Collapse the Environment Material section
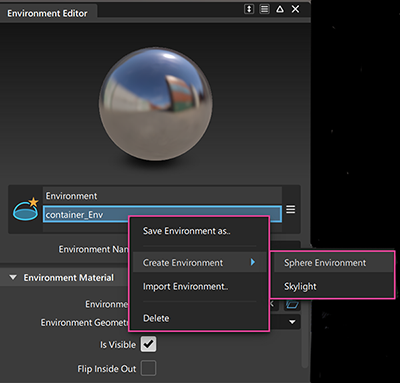The width and height of the screenshot is (400, 383). [13, 277]
